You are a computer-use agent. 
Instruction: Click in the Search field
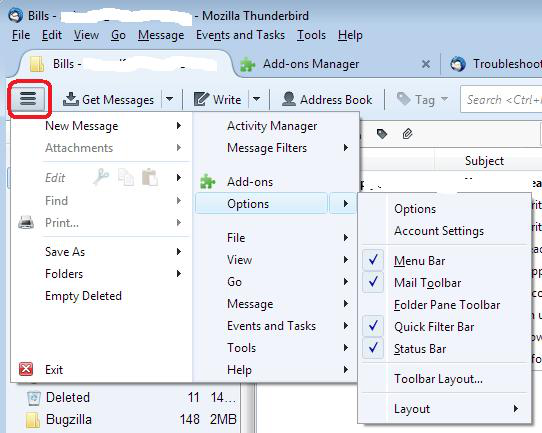pyautogui.click(x=502, y=100)
